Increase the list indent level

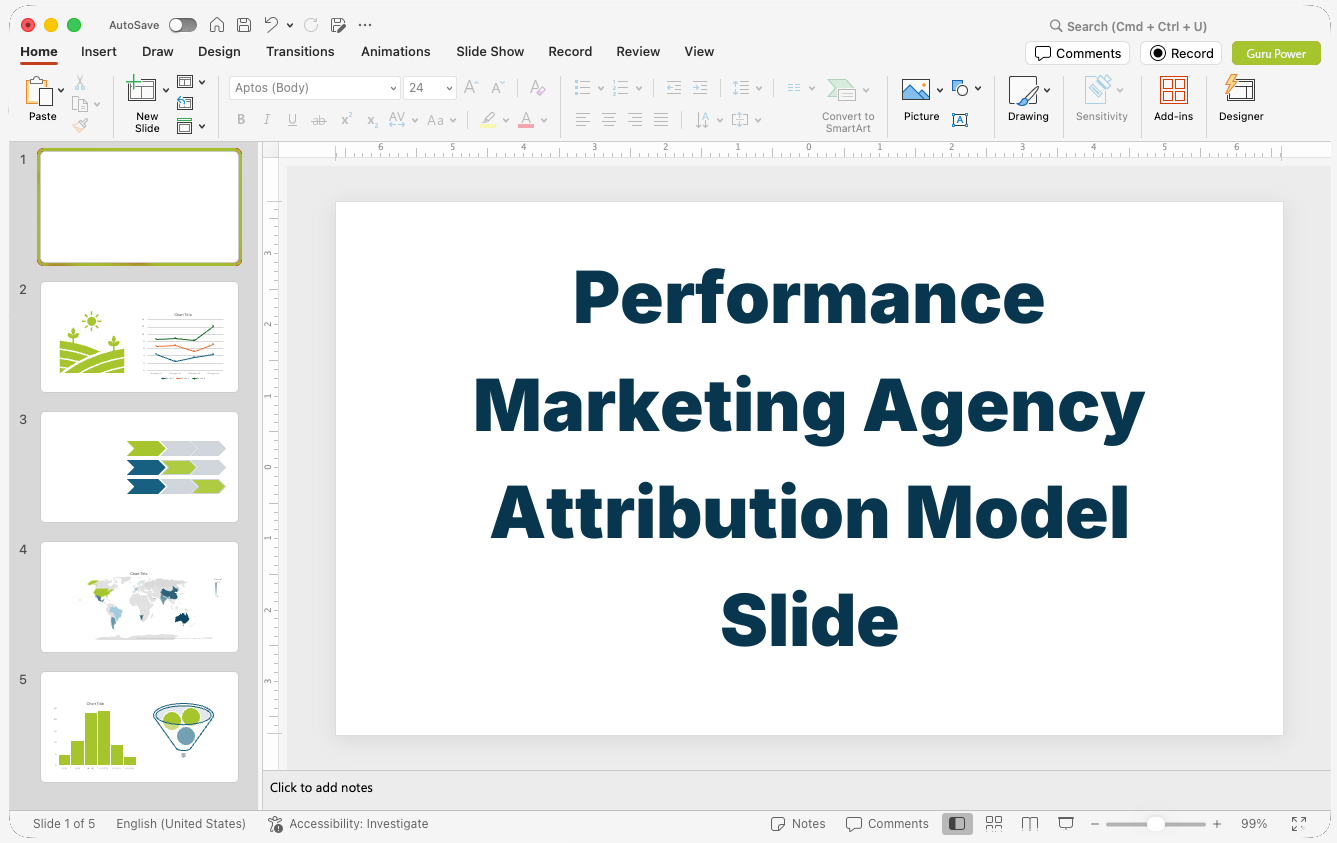click(700, 88)
